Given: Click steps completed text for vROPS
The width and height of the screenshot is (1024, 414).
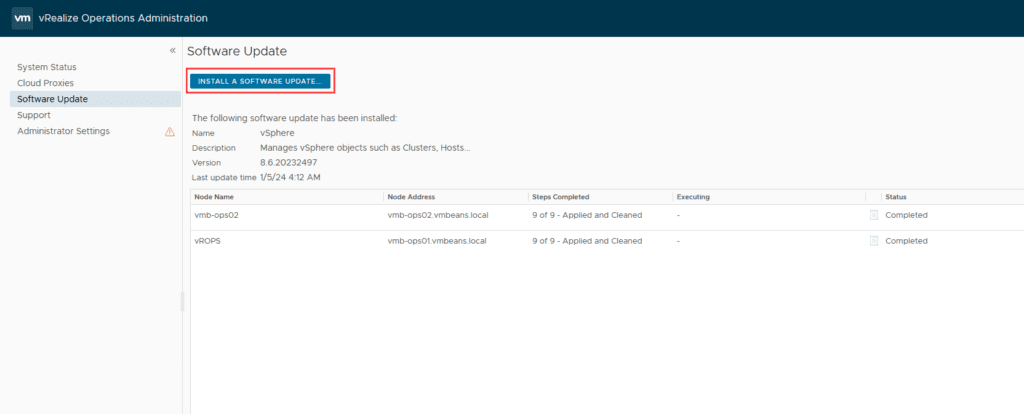Looking at the screenshot, I should [x=587, y=241].
